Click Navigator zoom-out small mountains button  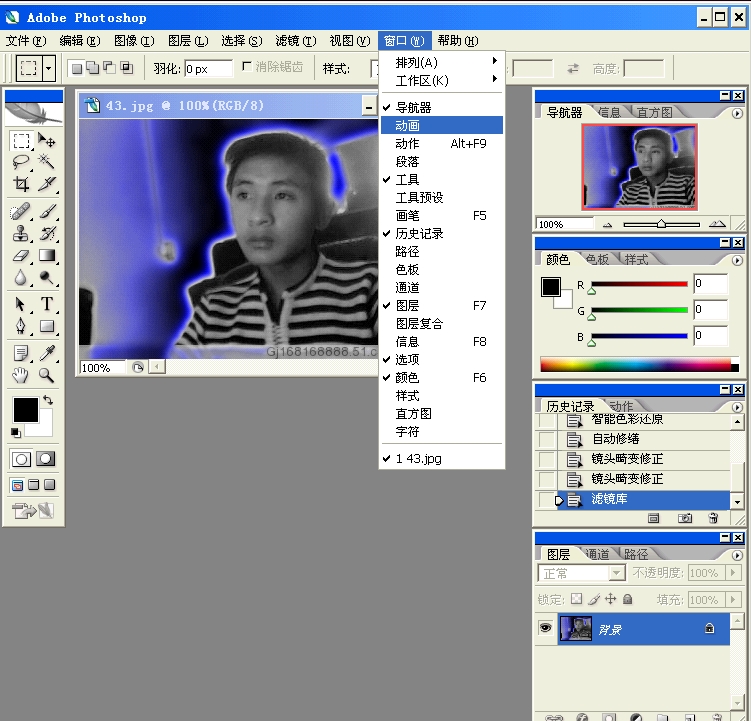pos(608,225)
